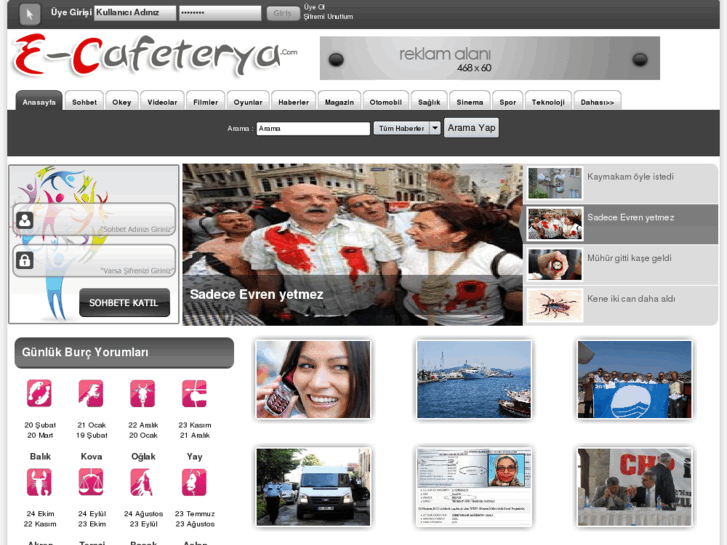
Task: Open headline Kene iki can daha aldı
Action: click(x=631, y=299)
